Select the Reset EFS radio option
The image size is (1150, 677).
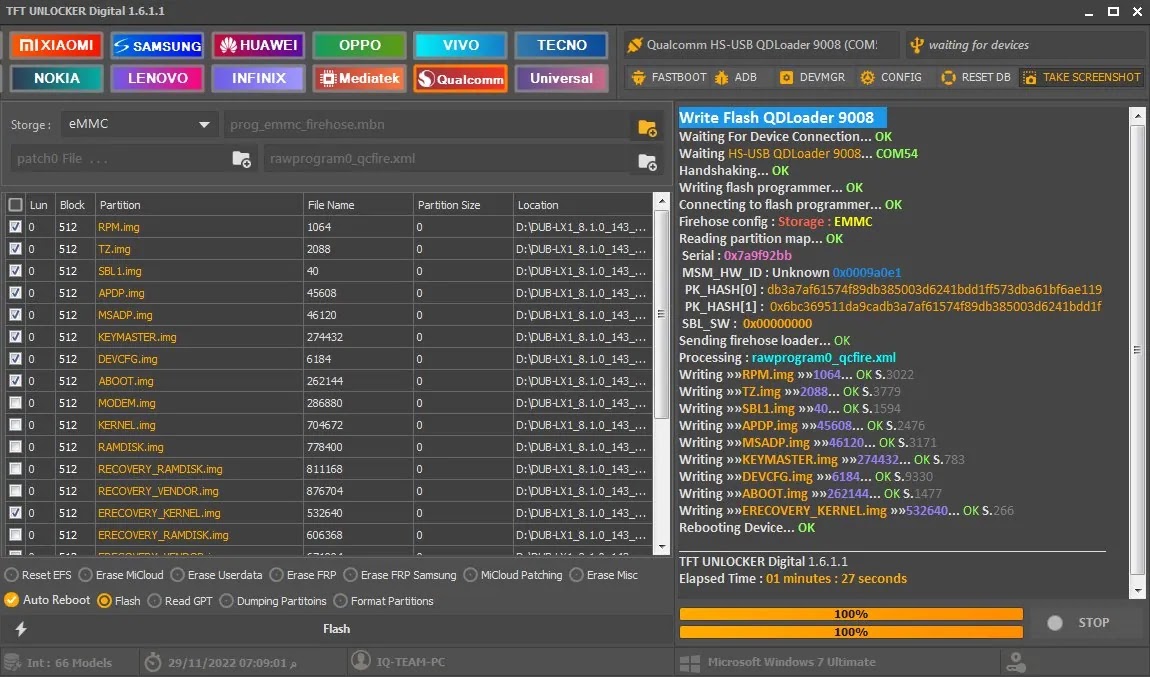click(x=38, y=575)
